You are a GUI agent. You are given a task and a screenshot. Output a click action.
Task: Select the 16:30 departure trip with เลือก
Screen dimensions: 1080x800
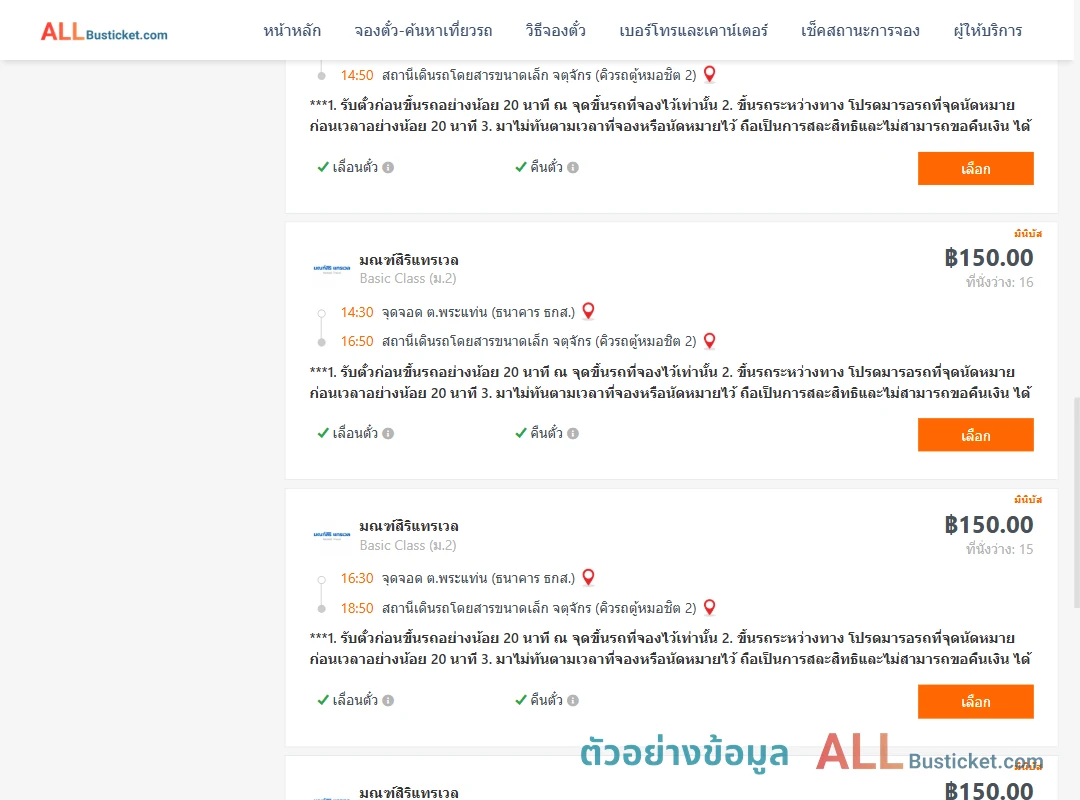975,701
